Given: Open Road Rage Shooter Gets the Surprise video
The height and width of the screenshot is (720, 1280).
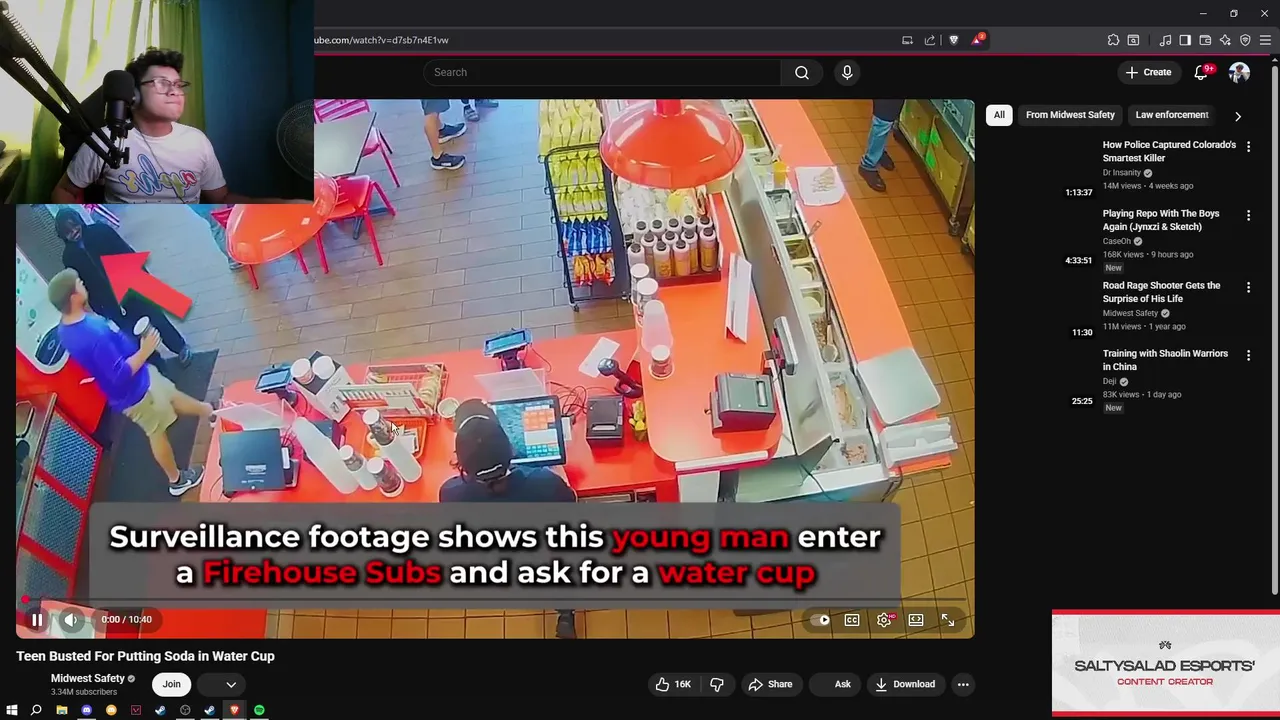Looking at the screenshot, I should (1161, 292).
